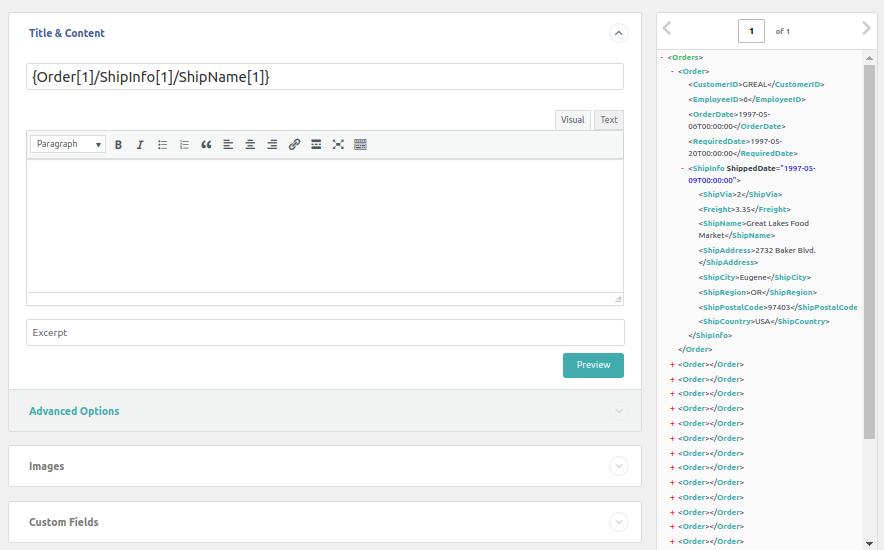Select the OrderDate element

pyautogui.click(x=737, y=121)
